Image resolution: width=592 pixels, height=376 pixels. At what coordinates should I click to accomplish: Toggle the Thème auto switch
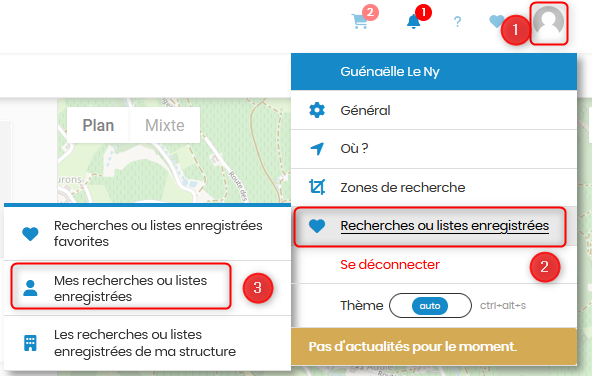coord(430,305)
